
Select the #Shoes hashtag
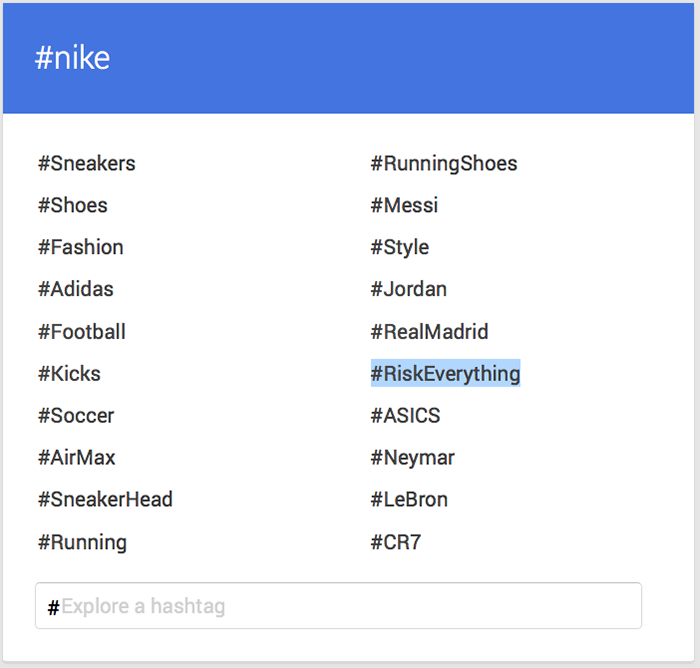pos(73,205)
